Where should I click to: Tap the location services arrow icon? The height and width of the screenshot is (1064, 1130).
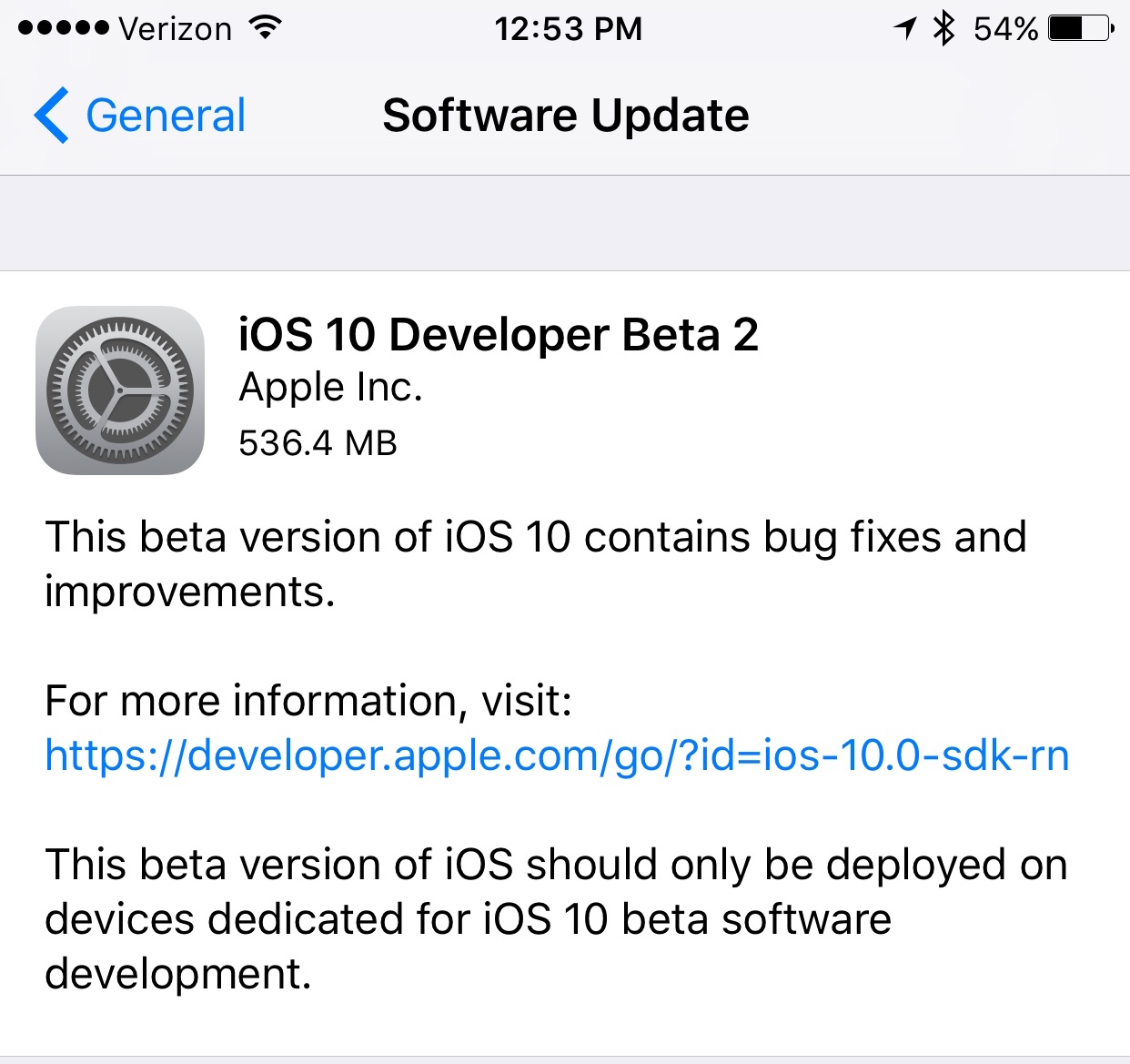(903, 27)
